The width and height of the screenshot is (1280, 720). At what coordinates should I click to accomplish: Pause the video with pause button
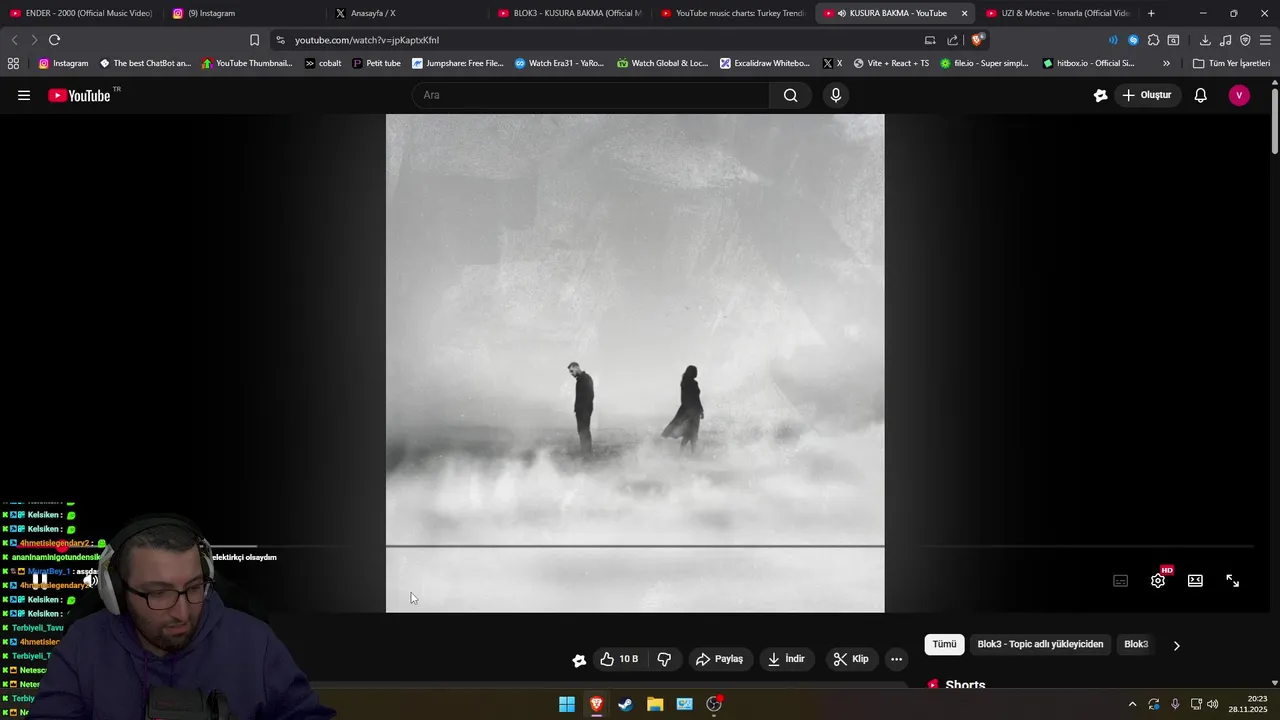[x=40, y=579]
